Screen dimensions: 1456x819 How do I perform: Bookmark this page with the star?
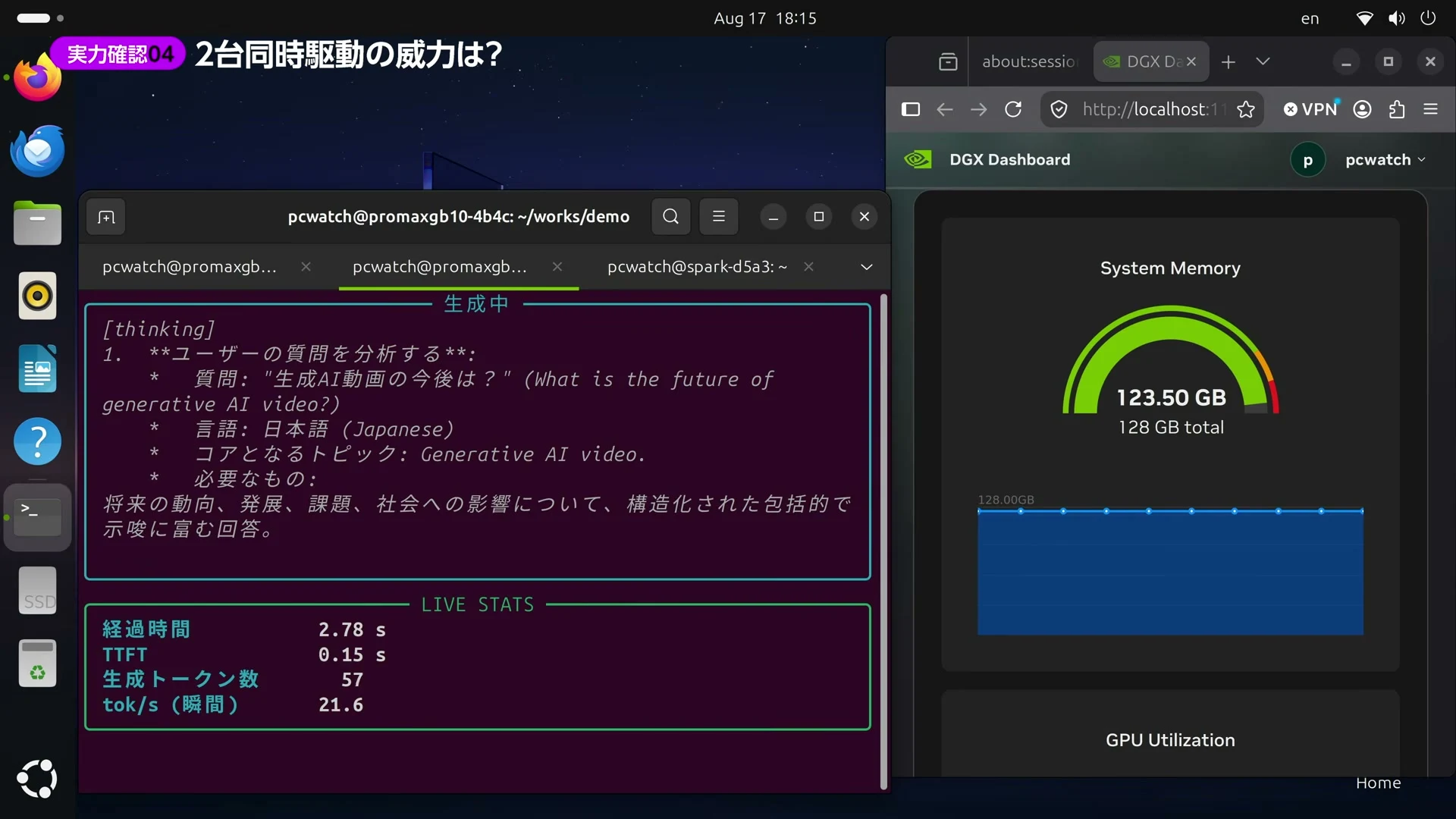click(1245, 109)
